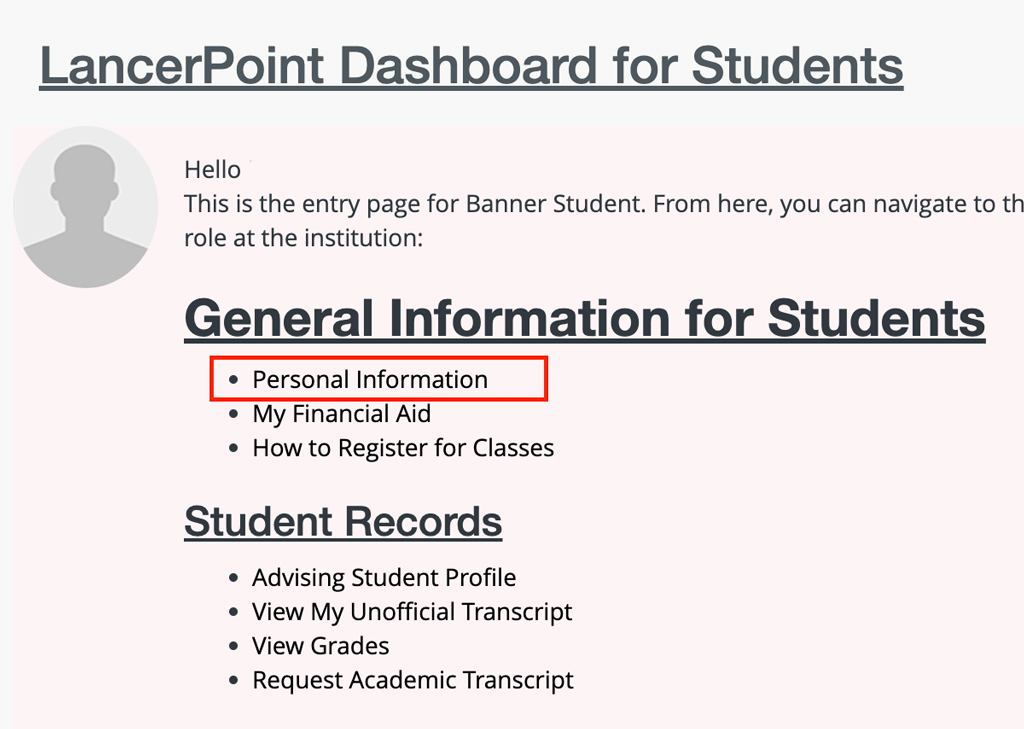Viewport: 1024px width, 729px height.
Task: Go to My Financial Aid
Action: point(341,414)
